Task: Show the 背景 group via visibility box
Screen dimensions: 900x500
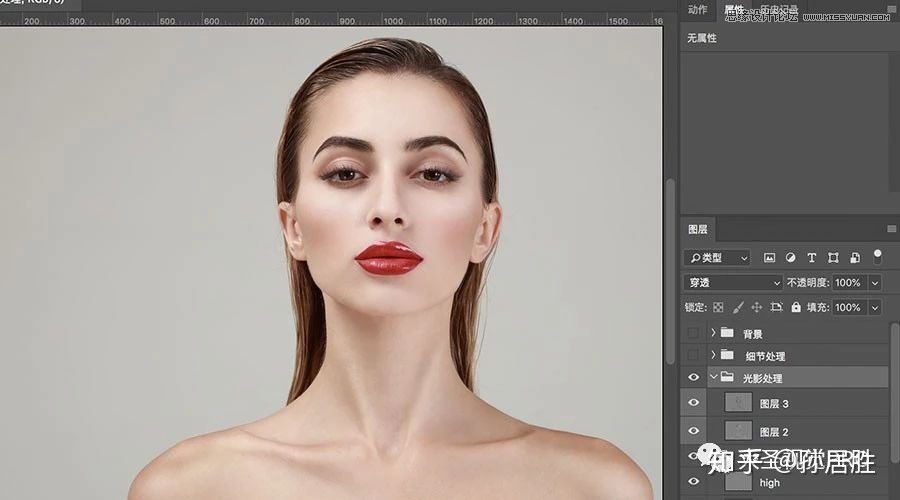Action: (x=693, y=333)
